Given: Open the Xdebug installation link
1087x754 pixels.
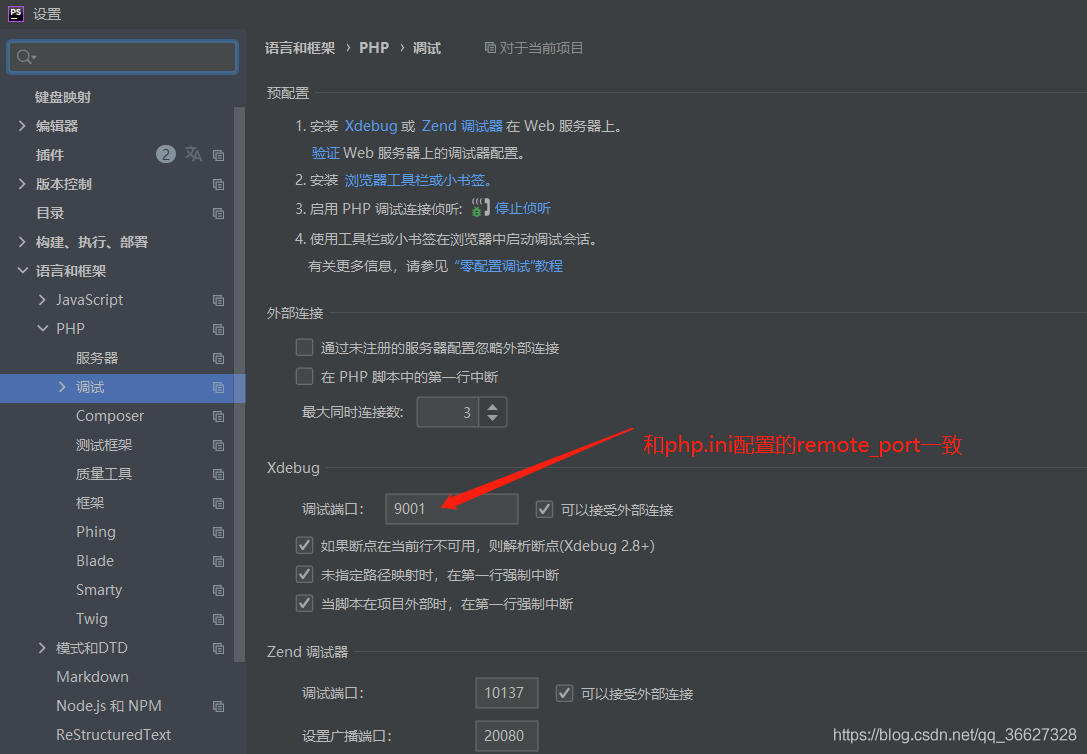Looking at the screenshot, I should click(371, 126).
